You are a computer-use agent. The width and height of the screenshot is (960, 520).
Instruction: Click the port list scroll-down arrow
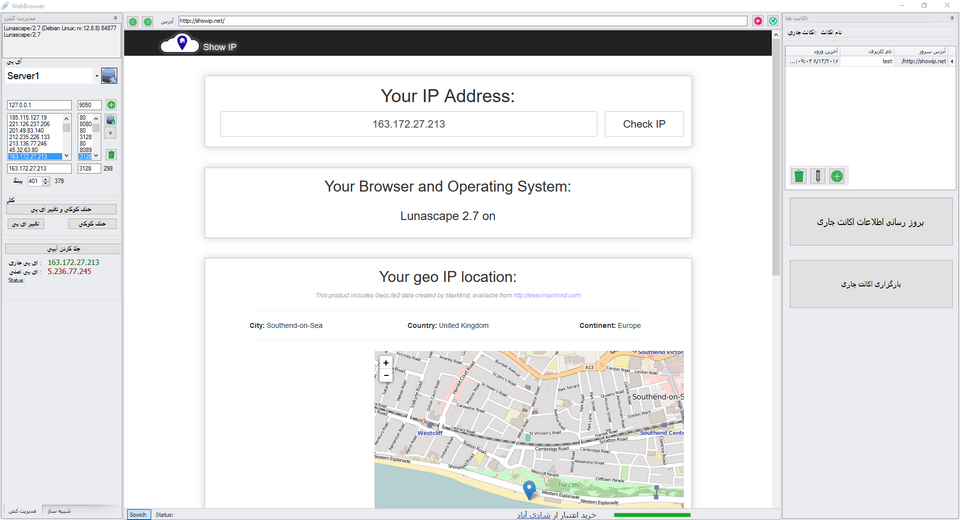click(96, 156)
